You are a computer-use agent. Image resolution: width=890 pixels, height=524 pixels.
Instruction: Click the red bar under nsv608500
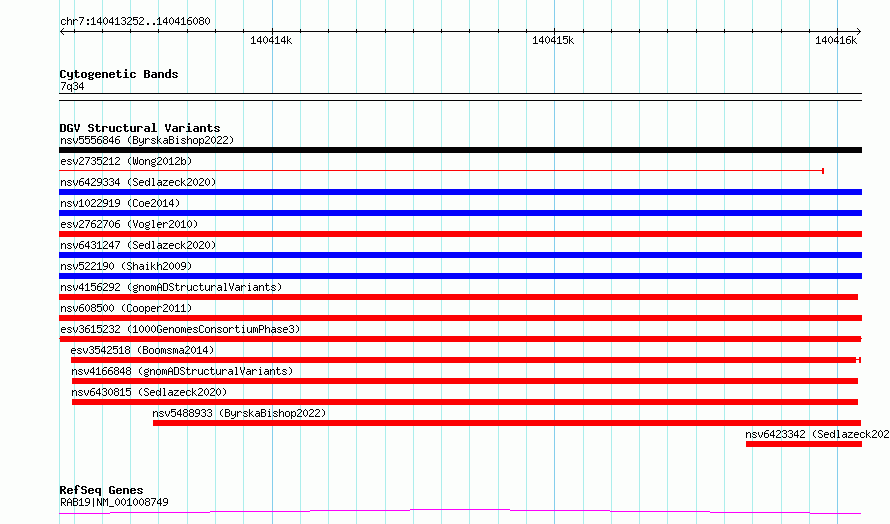[460, 318]
